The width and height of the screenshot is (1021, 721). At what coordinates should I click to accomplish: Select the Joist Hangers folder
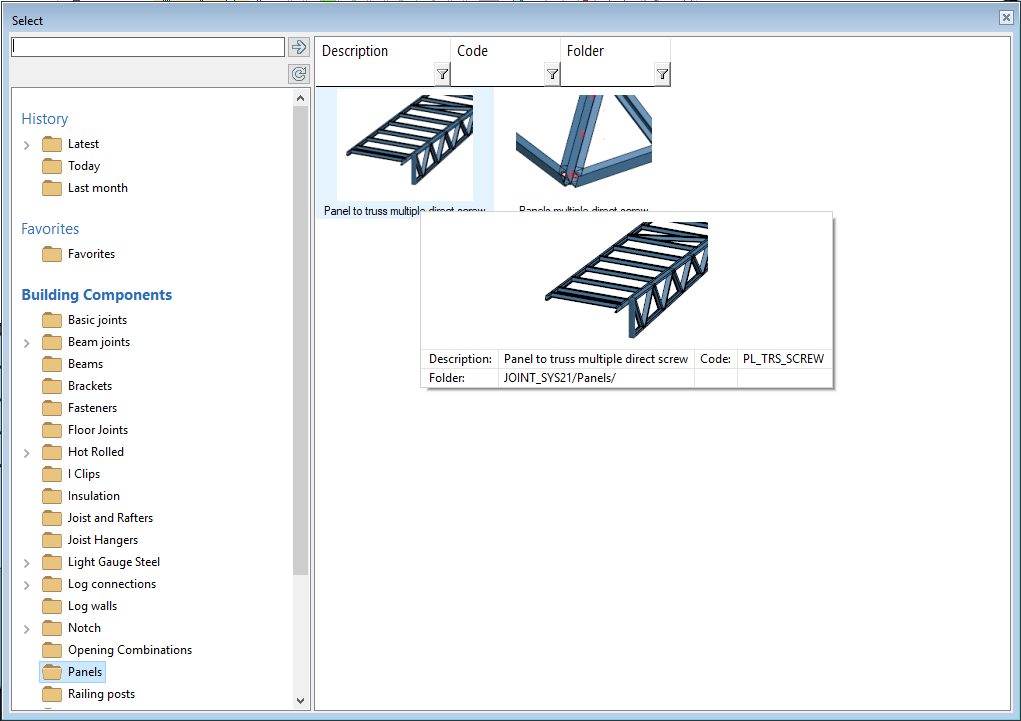point(103,540)
